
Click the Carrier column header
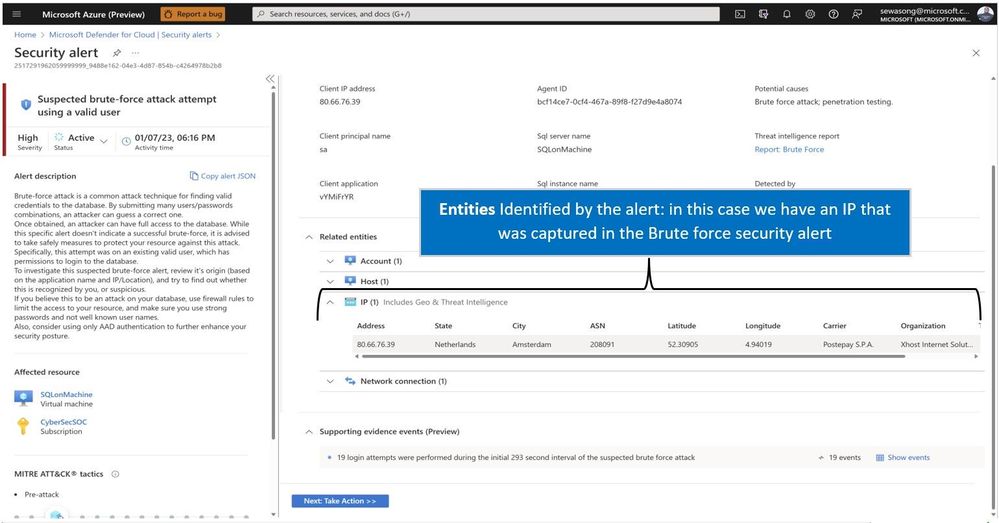[835, 326]
